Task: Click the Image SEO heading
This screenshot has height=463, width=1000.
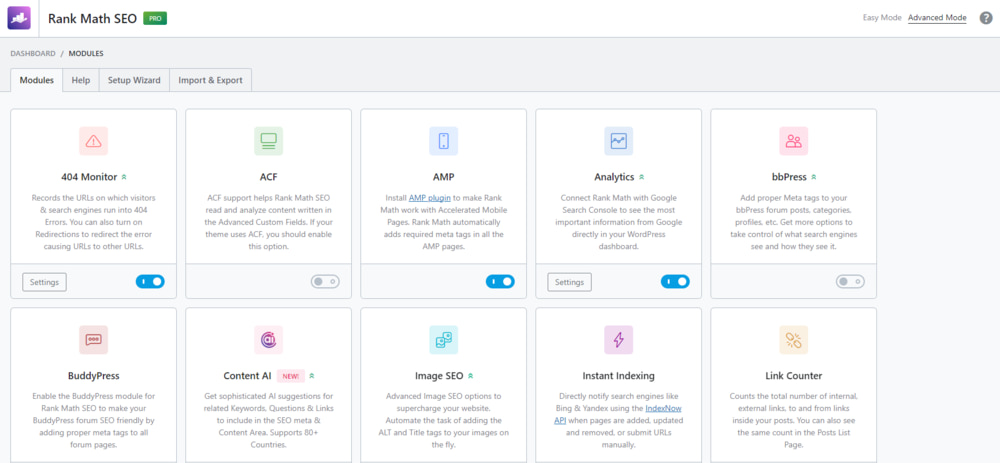Action: (439, 376)
